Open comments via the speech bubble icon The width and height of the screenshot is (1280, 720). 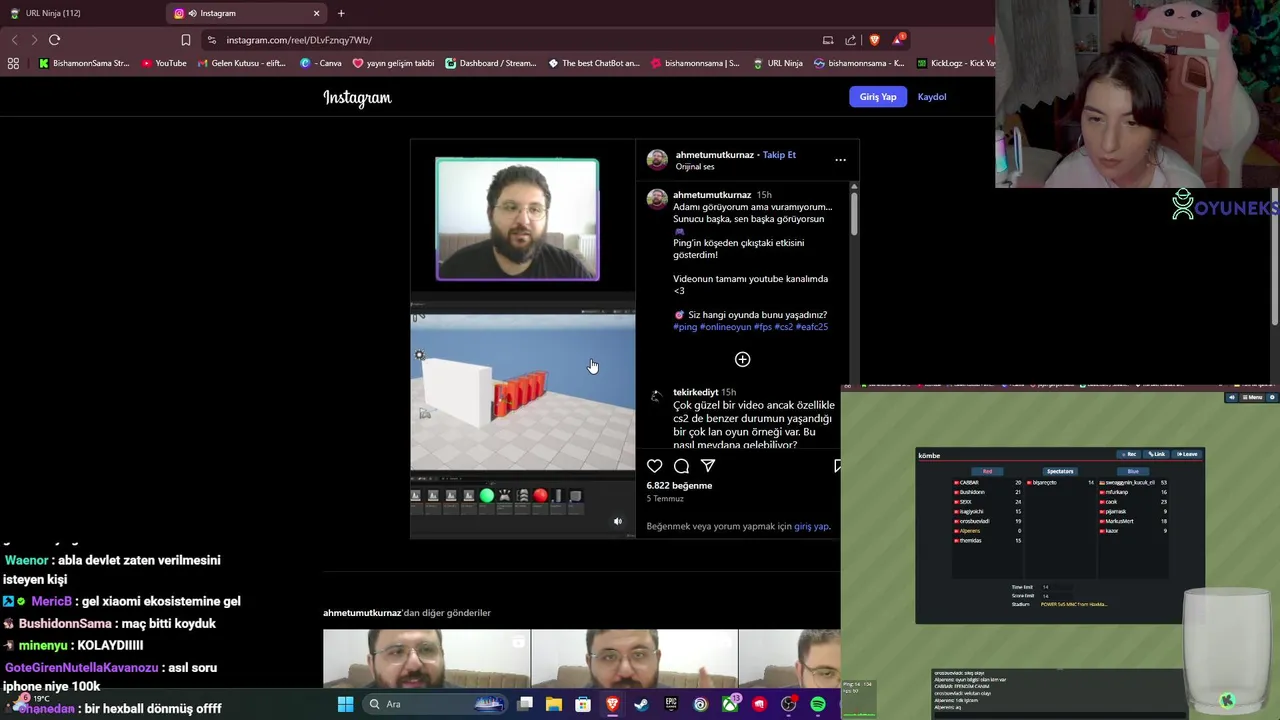click(x=681, y=466)
